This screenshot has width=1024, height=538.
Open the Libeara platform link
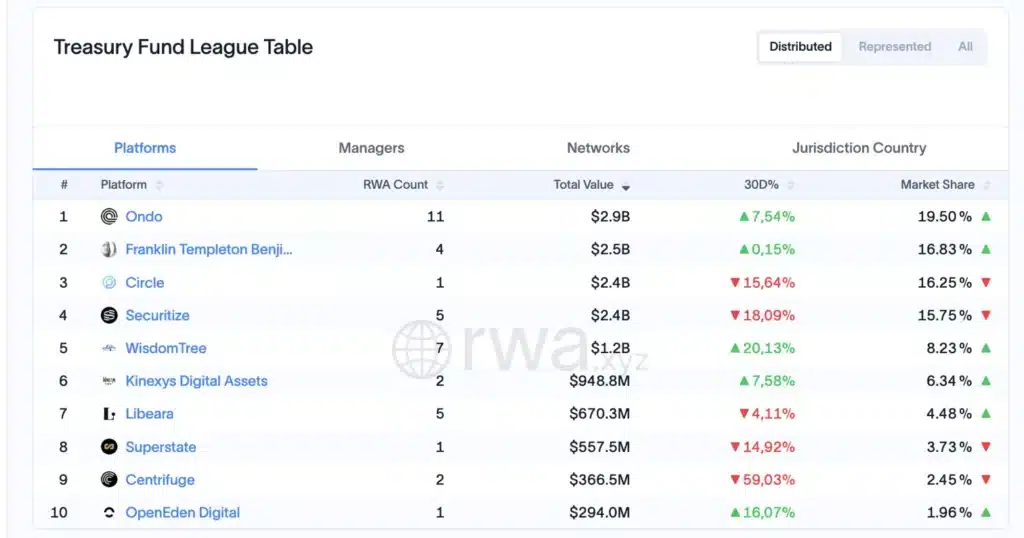click(x=150, y=414)
